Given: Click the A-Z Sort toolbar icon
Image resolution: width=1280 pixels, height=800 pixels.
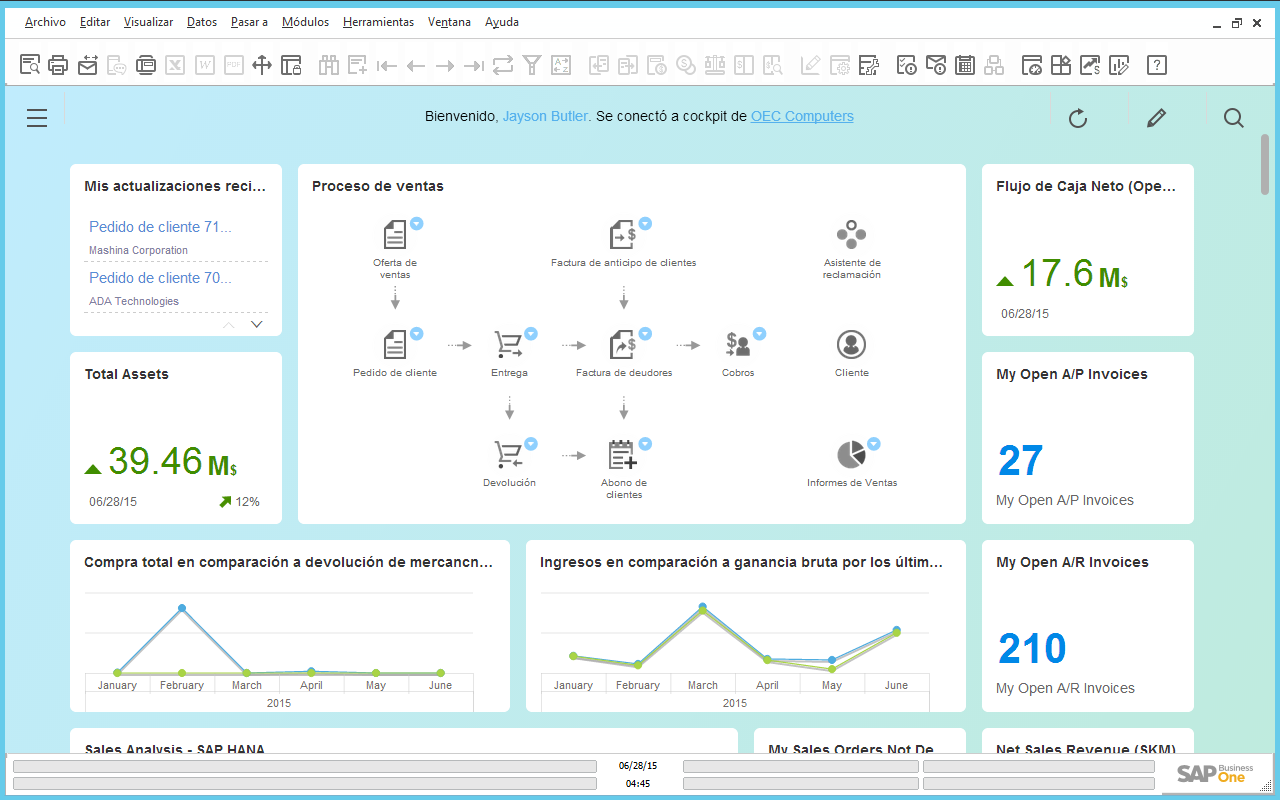Looking at the screenshot, I should [561, 65].
